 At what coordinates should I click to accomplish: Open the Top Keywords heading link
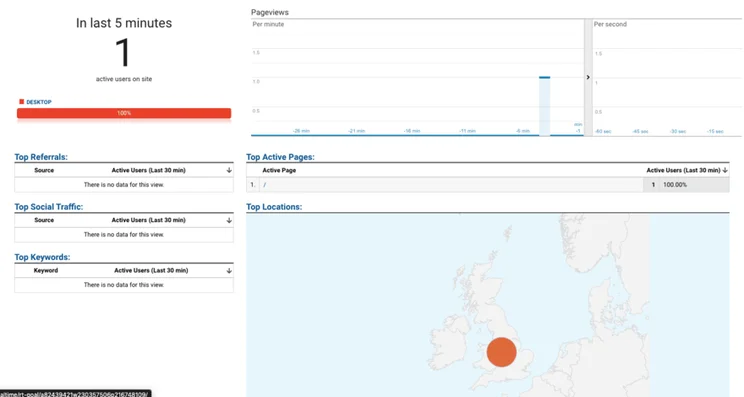point(42,257)
